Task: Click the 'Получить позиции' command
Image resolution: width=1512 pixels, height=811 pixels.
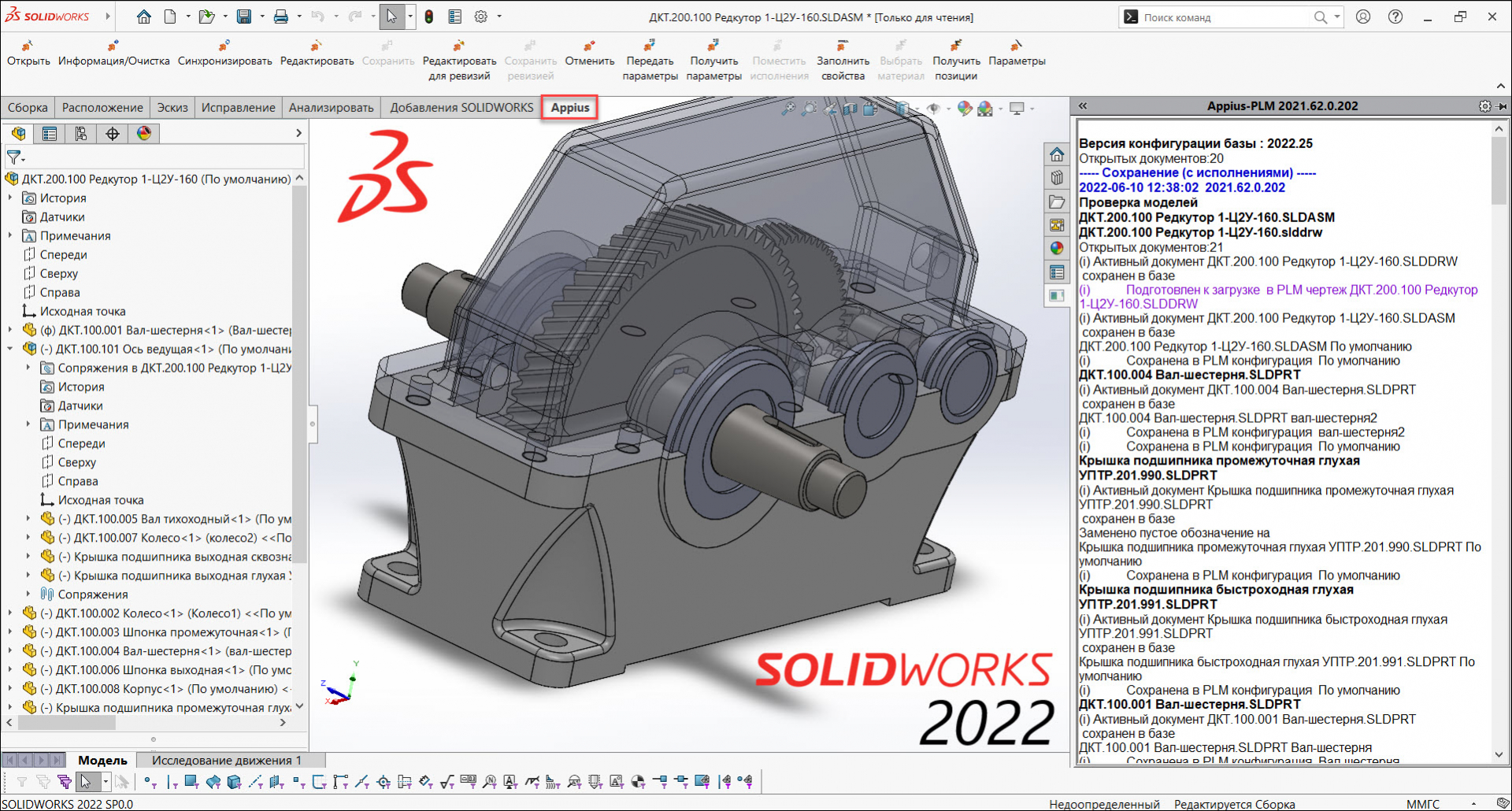Action: click(956, 61)
